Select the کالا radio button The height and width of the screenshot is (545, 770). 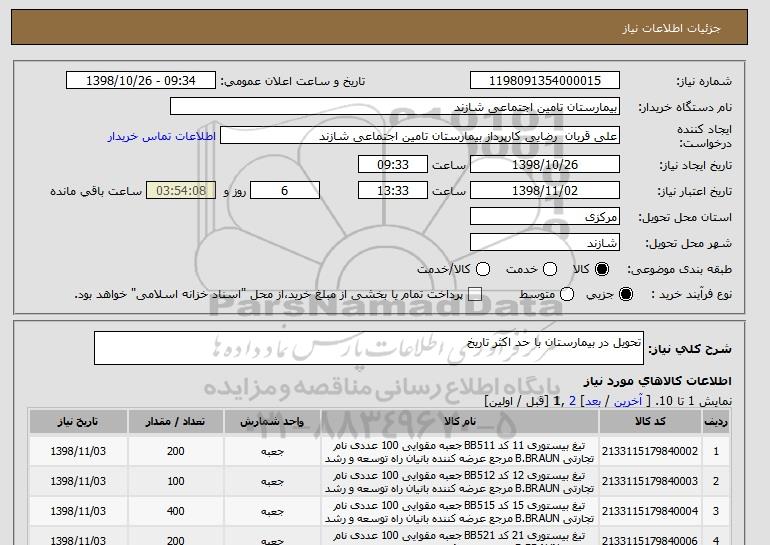coord(602,269)
